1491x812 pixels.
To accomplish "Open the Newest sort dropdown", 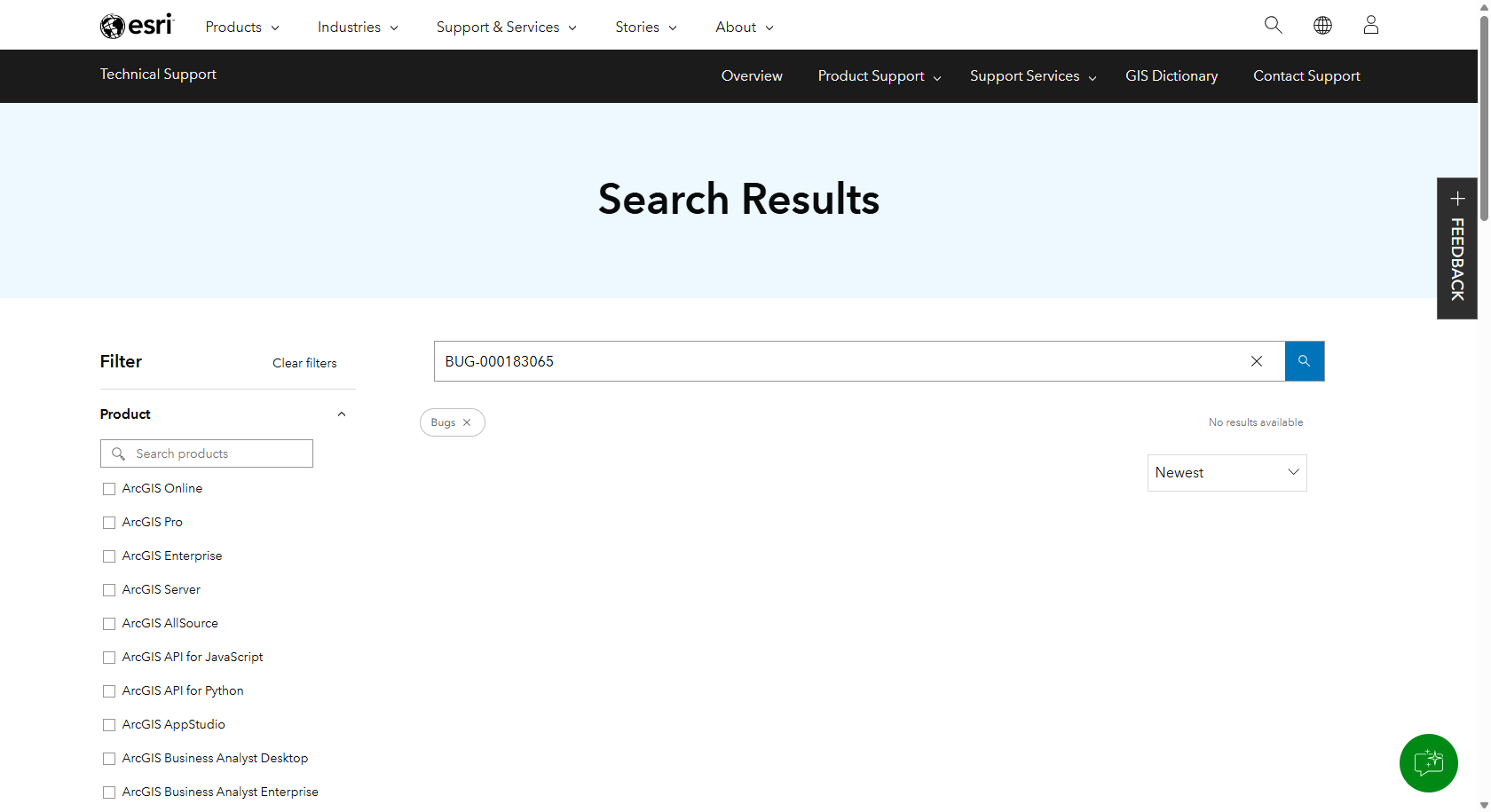I will (1227, 473).
